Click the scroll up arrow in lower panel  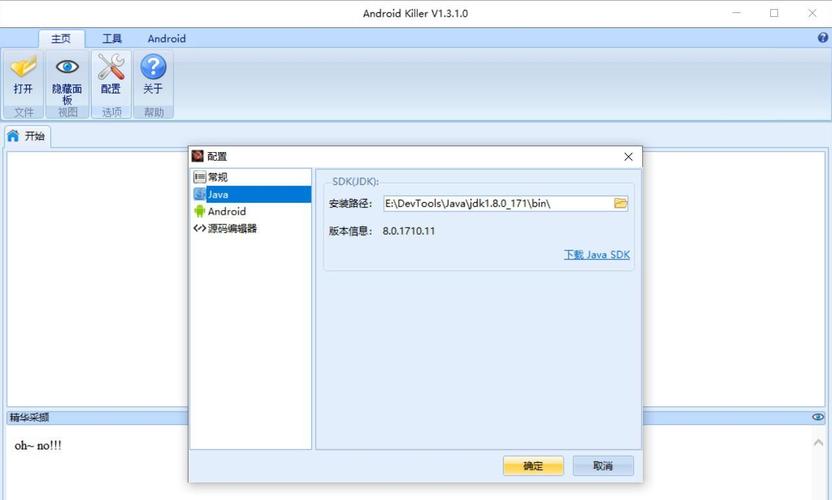pyautogui.click(x=818, y=442)
